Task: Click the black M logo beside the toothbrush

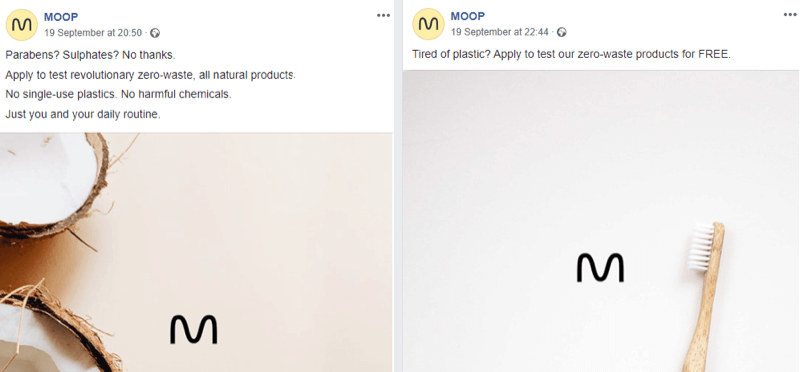Action: (x=600, y=267)
